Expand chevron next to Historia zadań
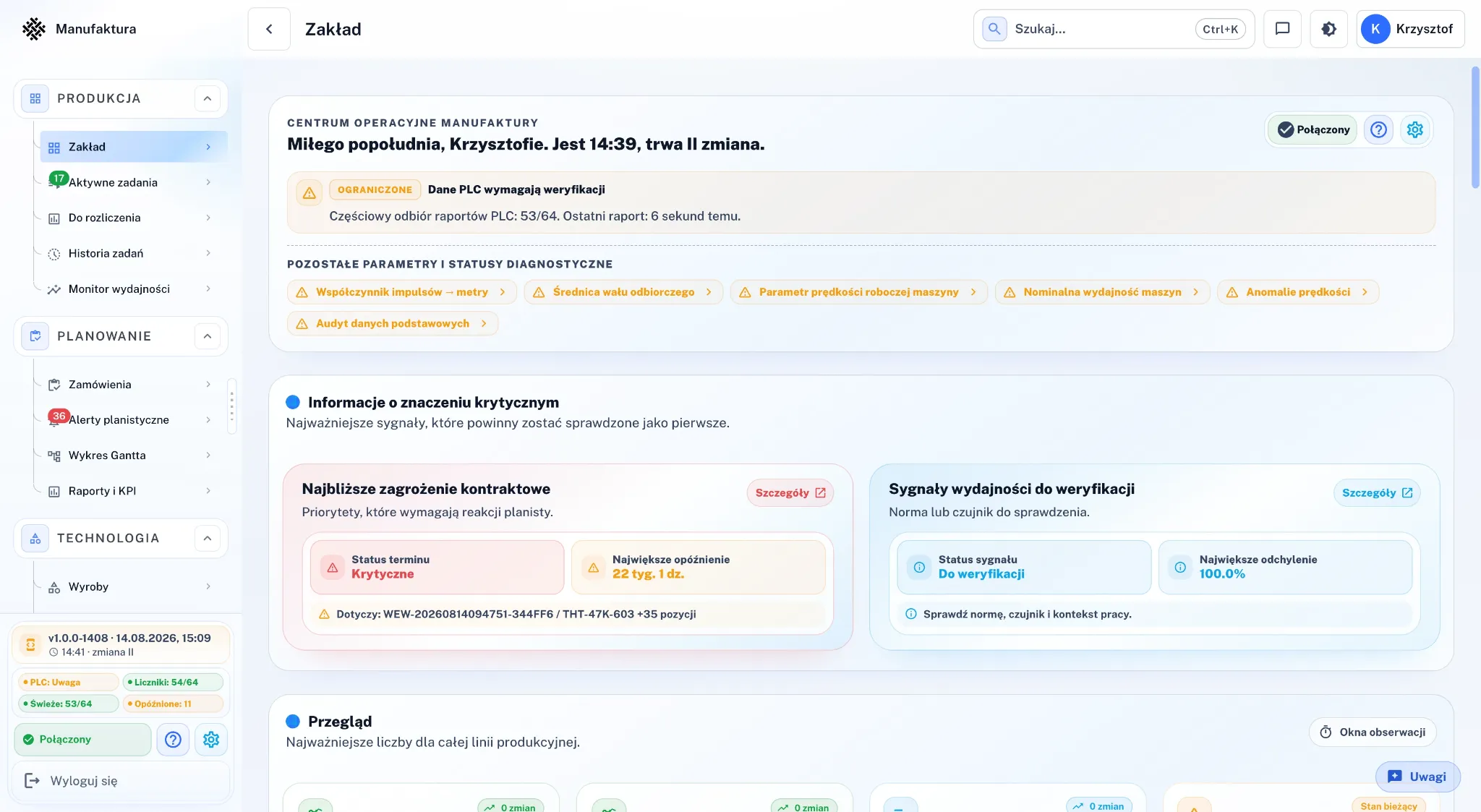Screen dimensions: 1481x812 click(208, 253)
